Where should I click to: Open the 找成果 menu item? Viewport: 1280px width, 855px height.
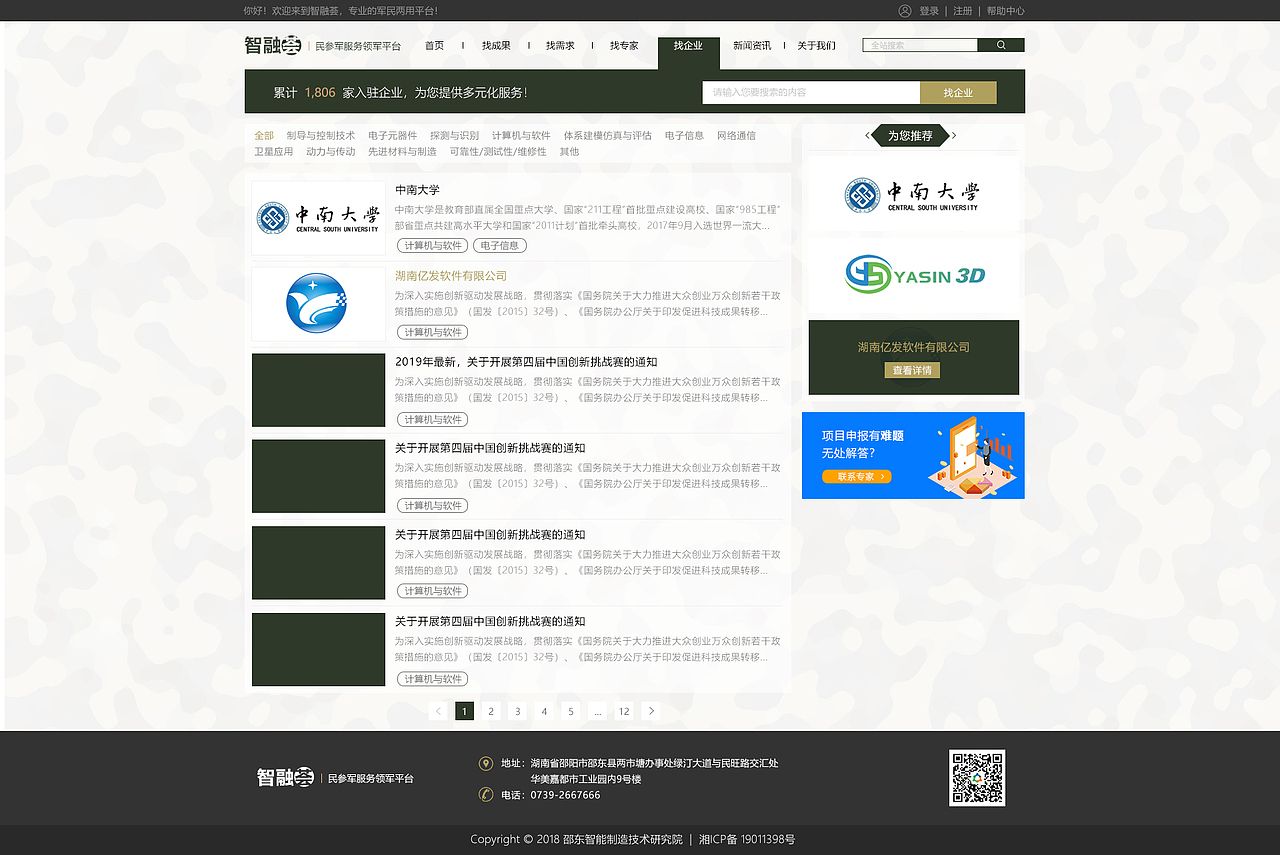pos(496,46)
